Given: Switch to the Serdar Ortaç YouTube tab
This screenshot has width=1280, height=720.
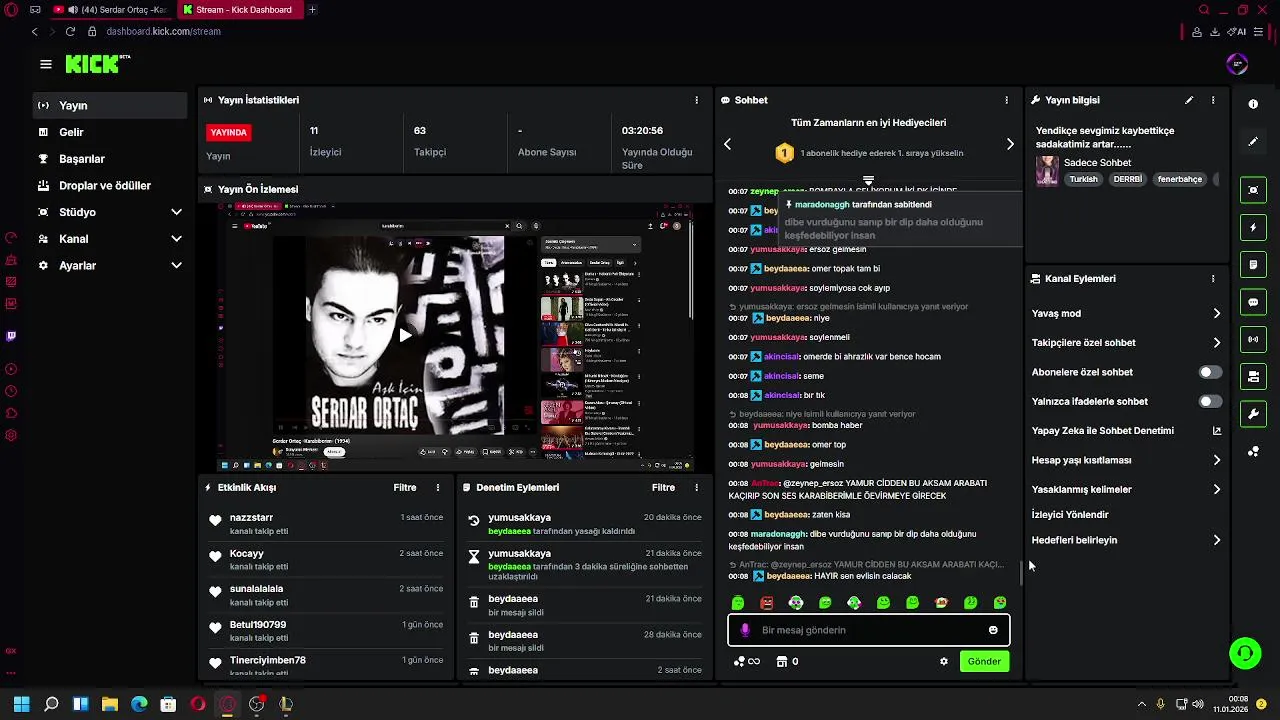Looking at the screenshot, I should 111,10.
